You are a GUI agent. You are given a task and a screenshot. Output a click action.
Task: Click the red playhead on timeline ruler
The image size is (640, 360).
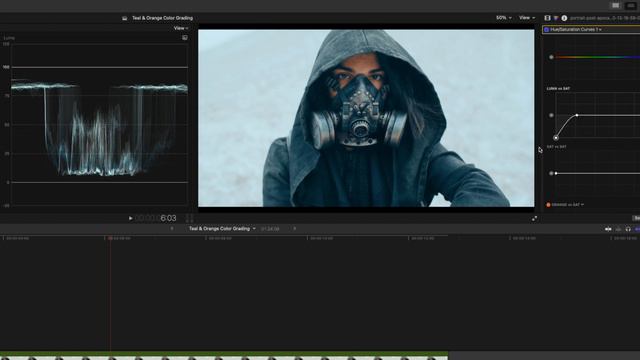tap(110, 238)
